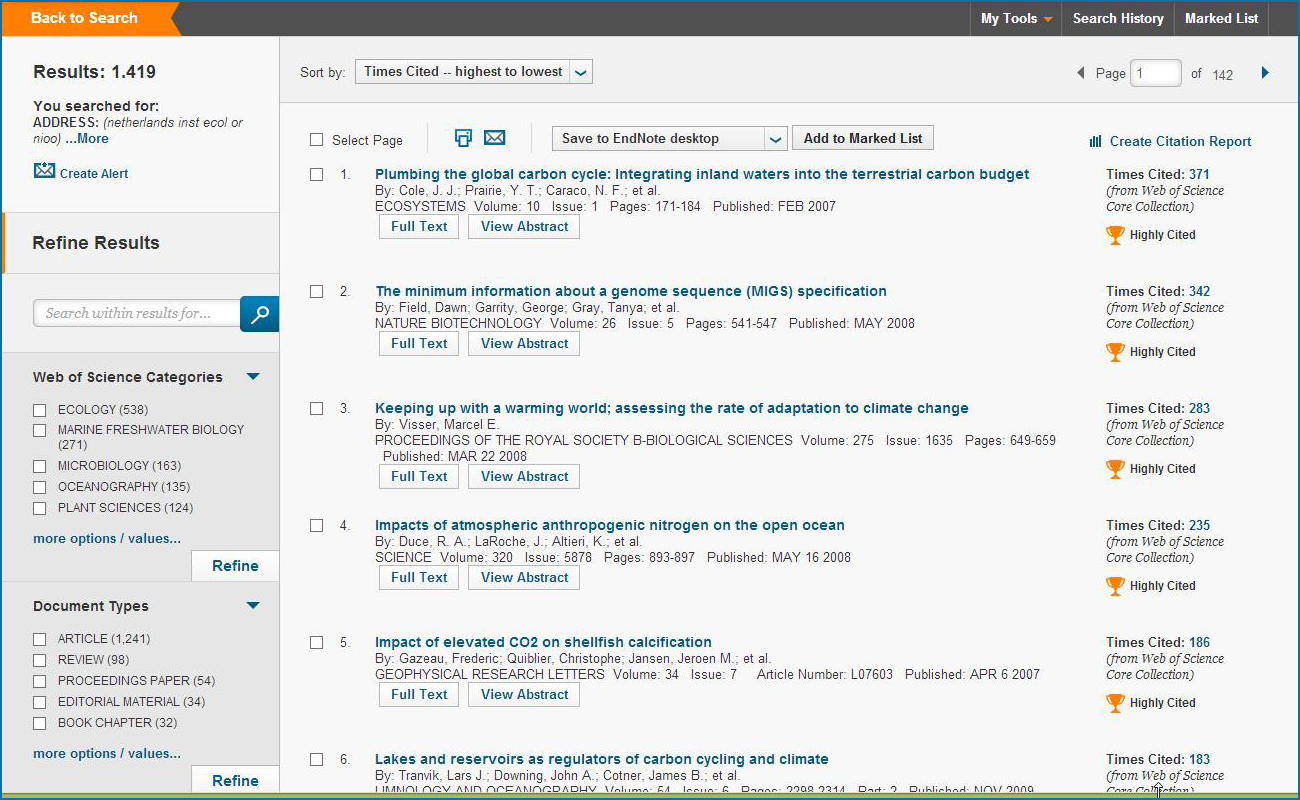Tick the ECOLOGY category checkbox

point(40,410)
